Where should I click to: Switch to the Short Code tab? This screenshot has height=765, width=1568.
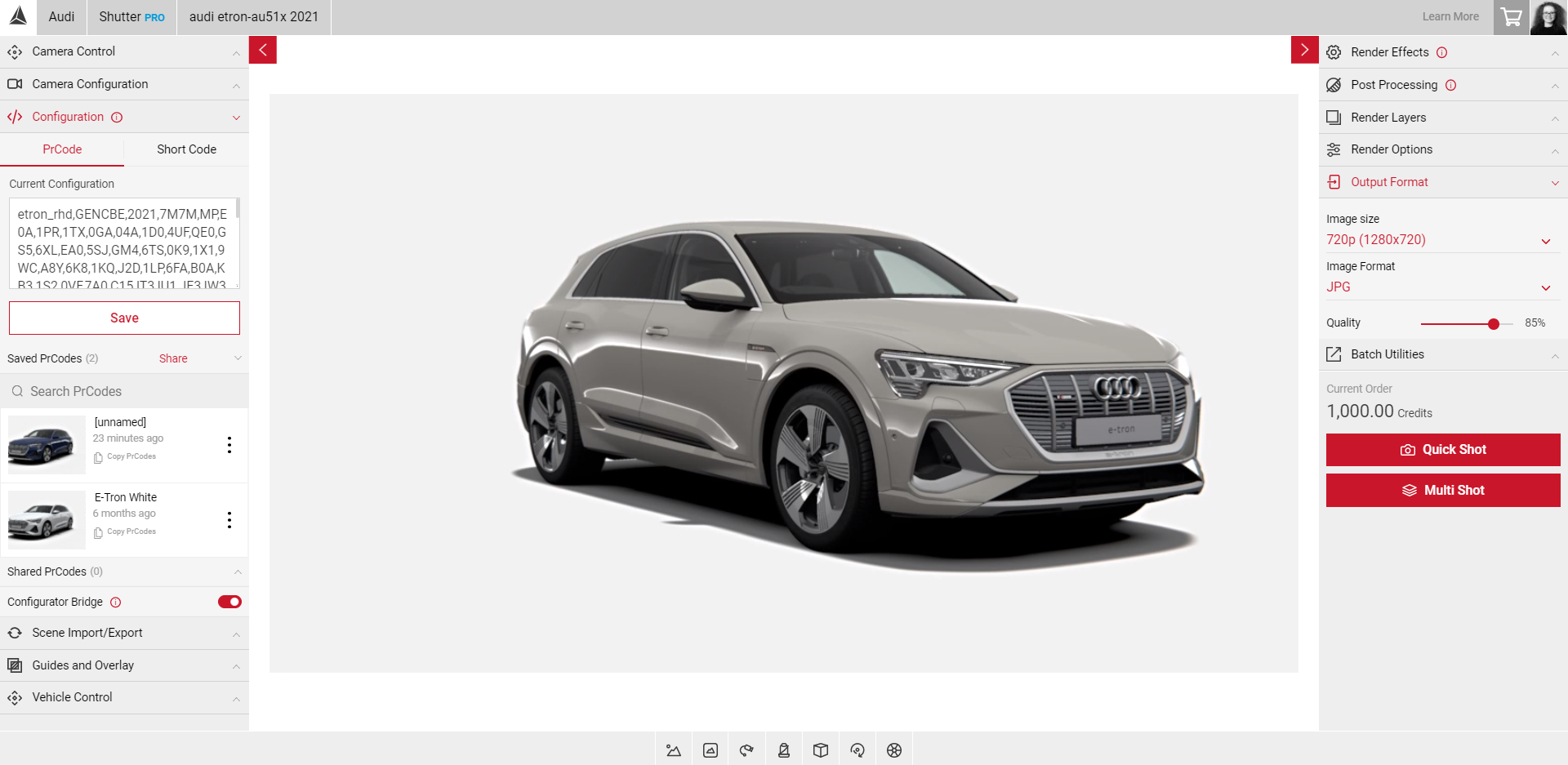186,149
